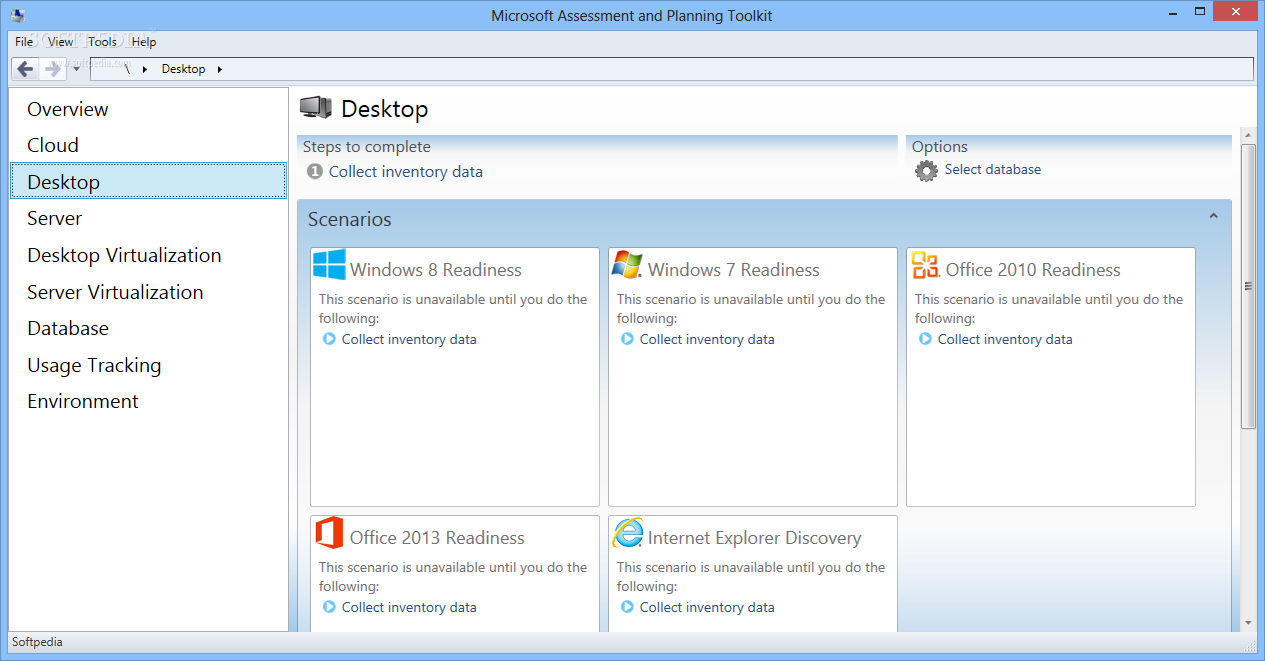Select Overview in the sidebar
This screenshot has height=661, width=1265.
tap(149, 109)
